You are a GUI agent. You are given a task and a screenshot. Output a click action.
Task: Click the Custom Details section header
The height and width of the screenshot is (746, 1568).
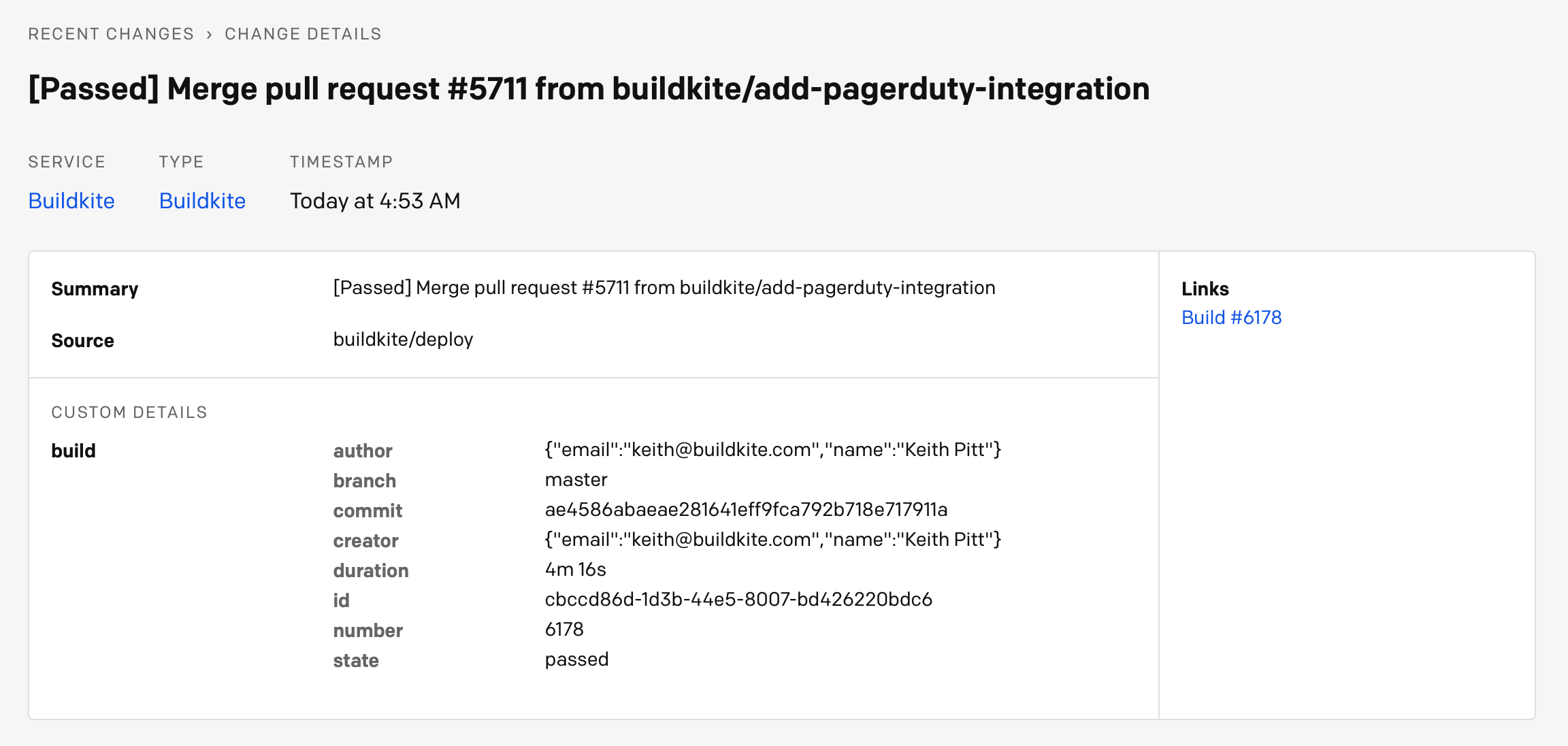129,412
